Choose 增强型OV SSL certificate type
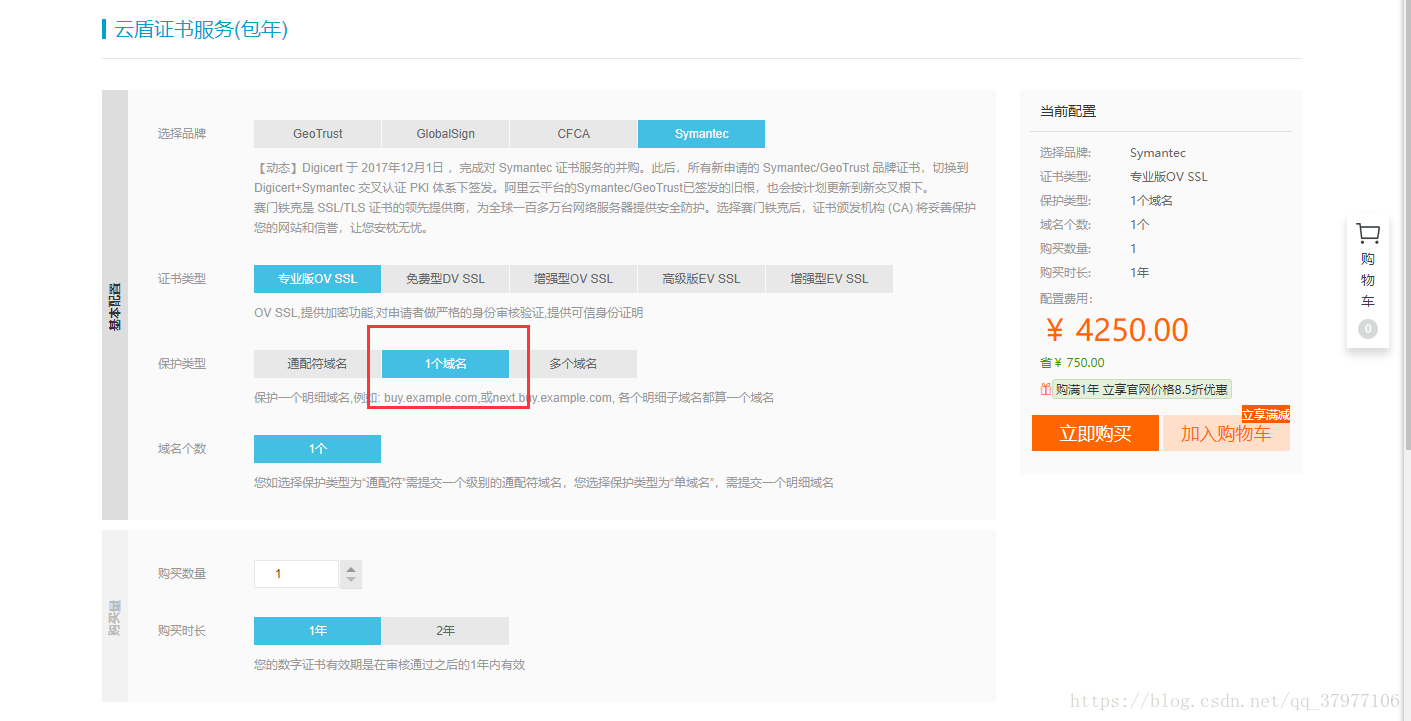1411x721 pixels. (573, 279)
